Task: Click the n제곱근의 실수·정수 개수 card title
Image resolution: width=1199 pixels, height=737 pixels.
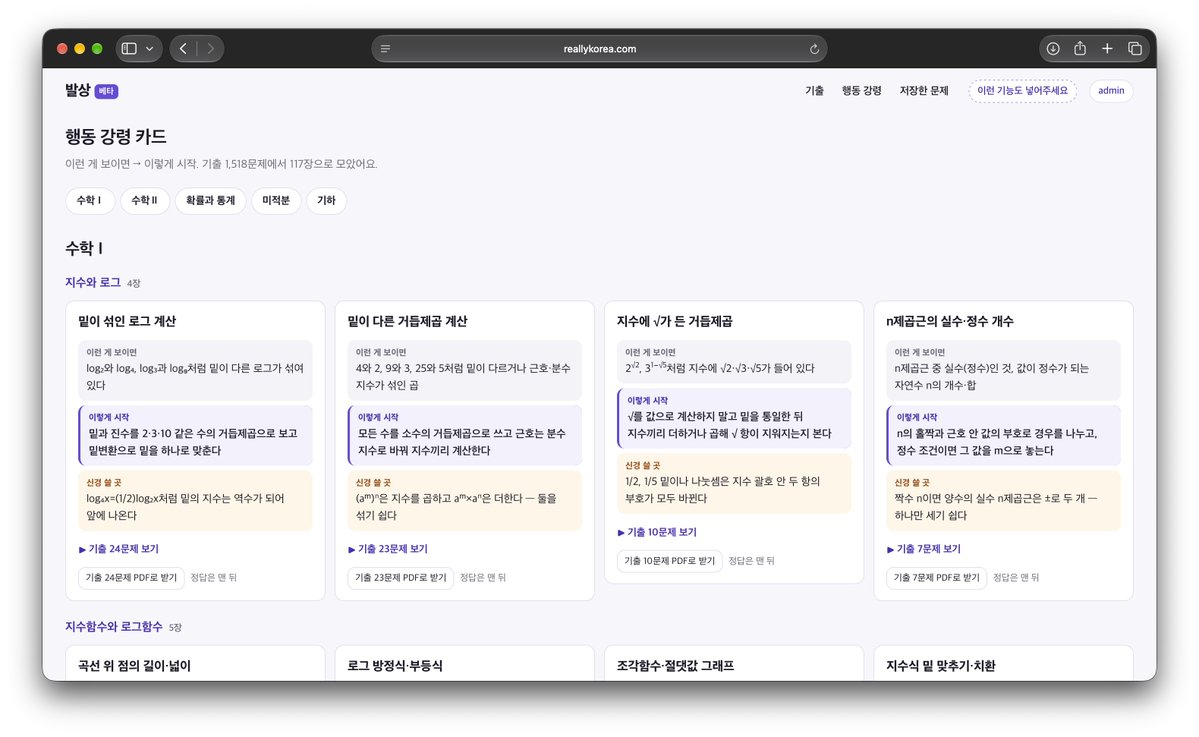Action: click(x=950, y=321)
